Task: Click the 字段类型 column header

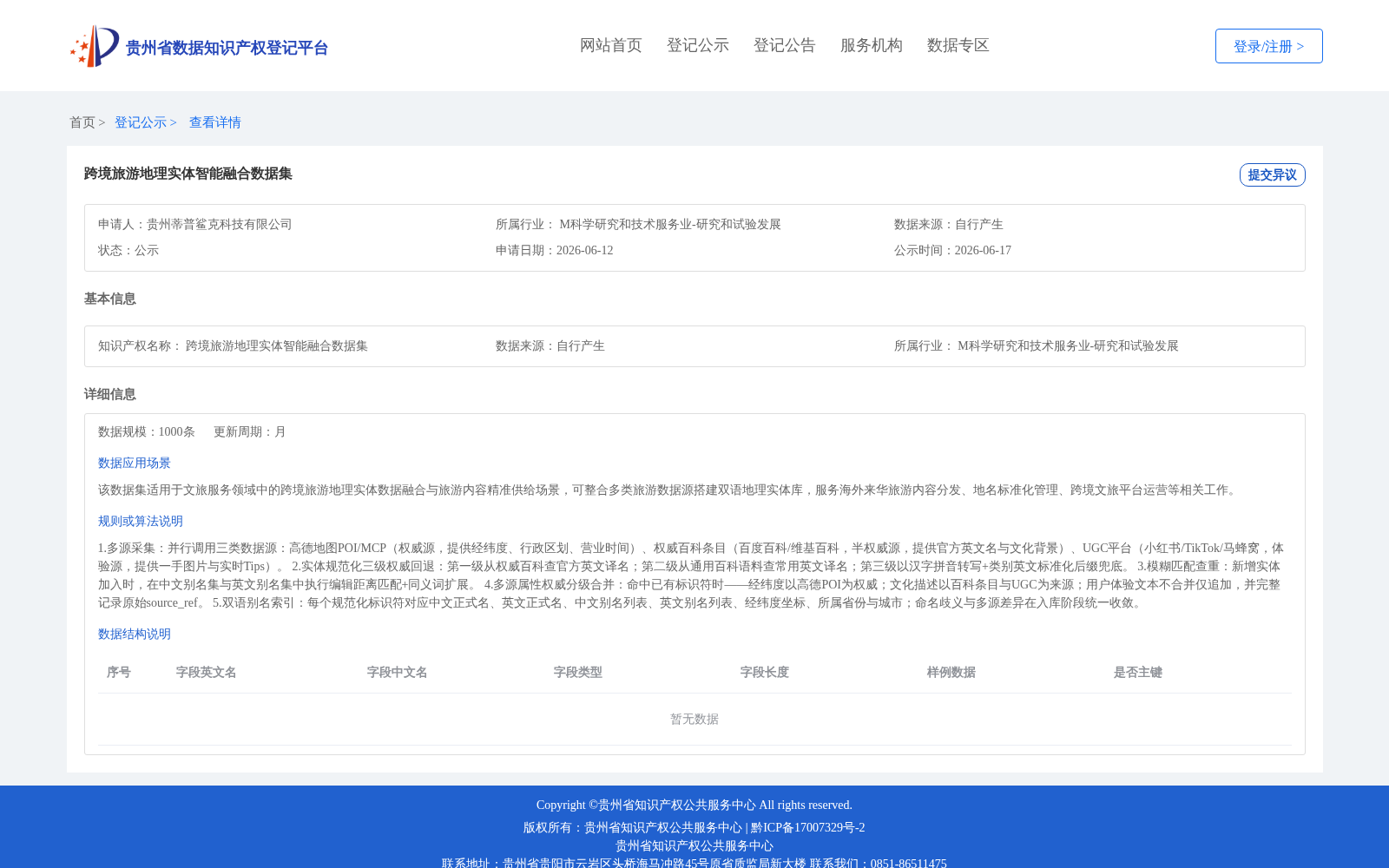Action: 578,672
